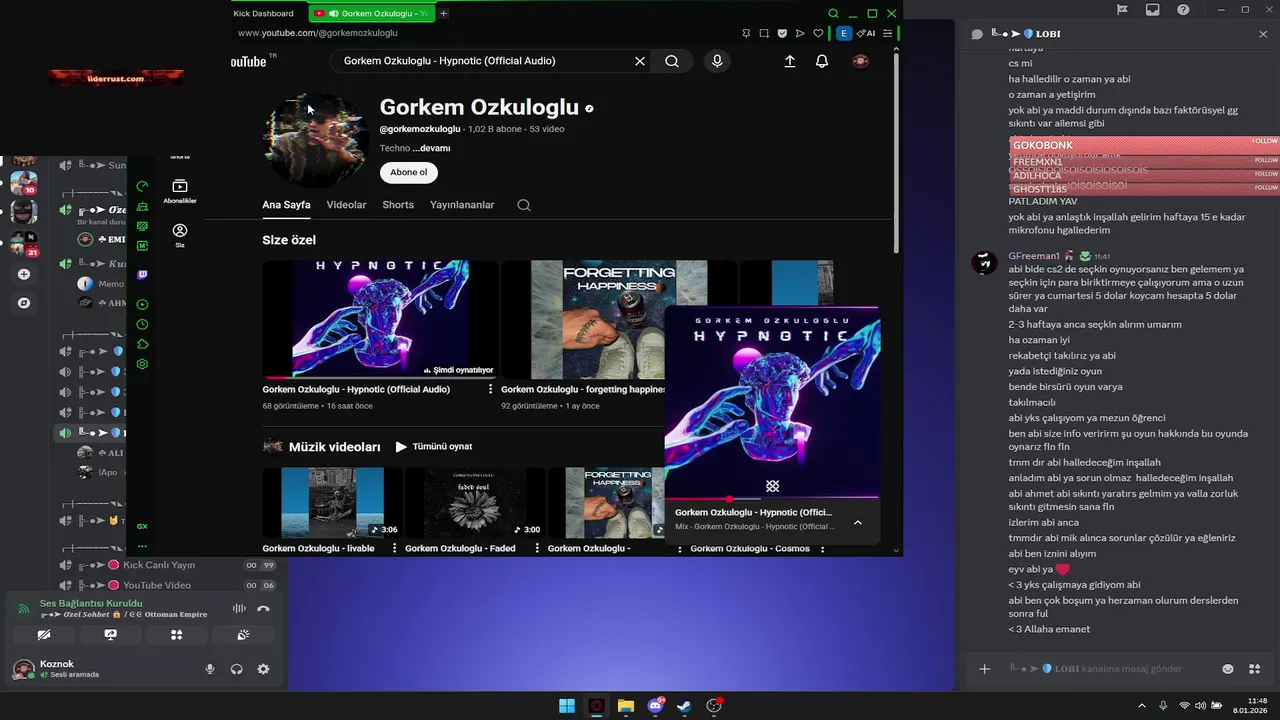This screenshot has height=720, width=1280.
Task: Open Discord activities launcher button
Action: tap(176, 635)
